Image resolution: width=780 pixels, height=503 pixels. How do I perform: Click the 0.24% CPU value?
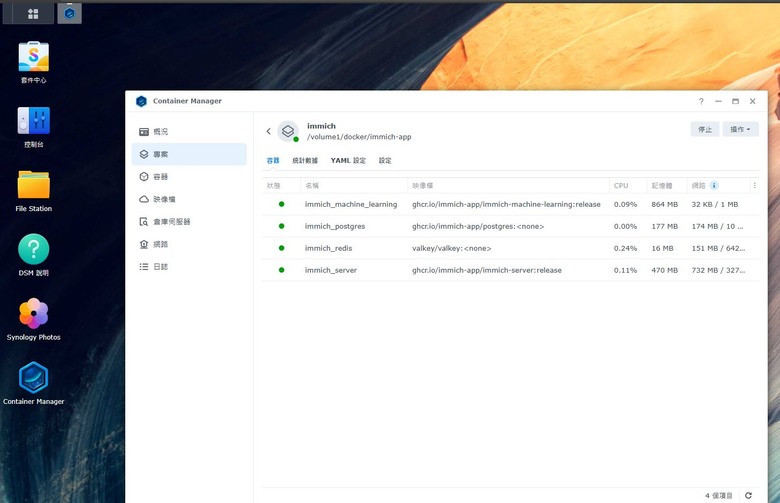625,248
